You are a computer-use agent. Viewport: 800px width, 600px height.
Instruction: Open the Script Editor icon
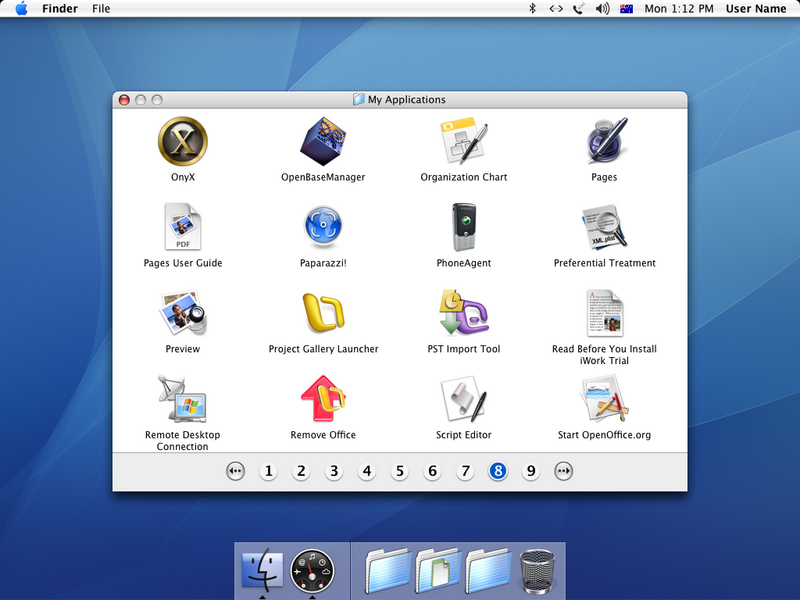pyautogui.click(x=464, y=399)
